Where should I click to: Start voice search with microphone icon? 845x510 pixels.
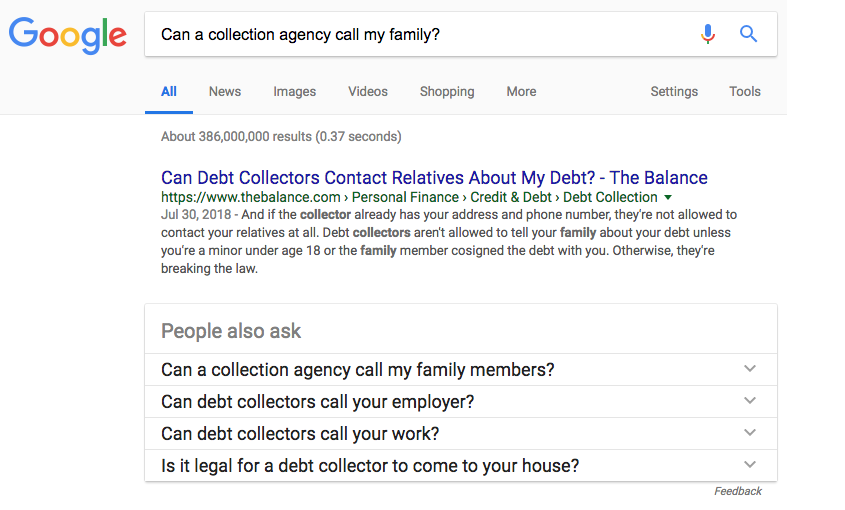pos(708,34)
